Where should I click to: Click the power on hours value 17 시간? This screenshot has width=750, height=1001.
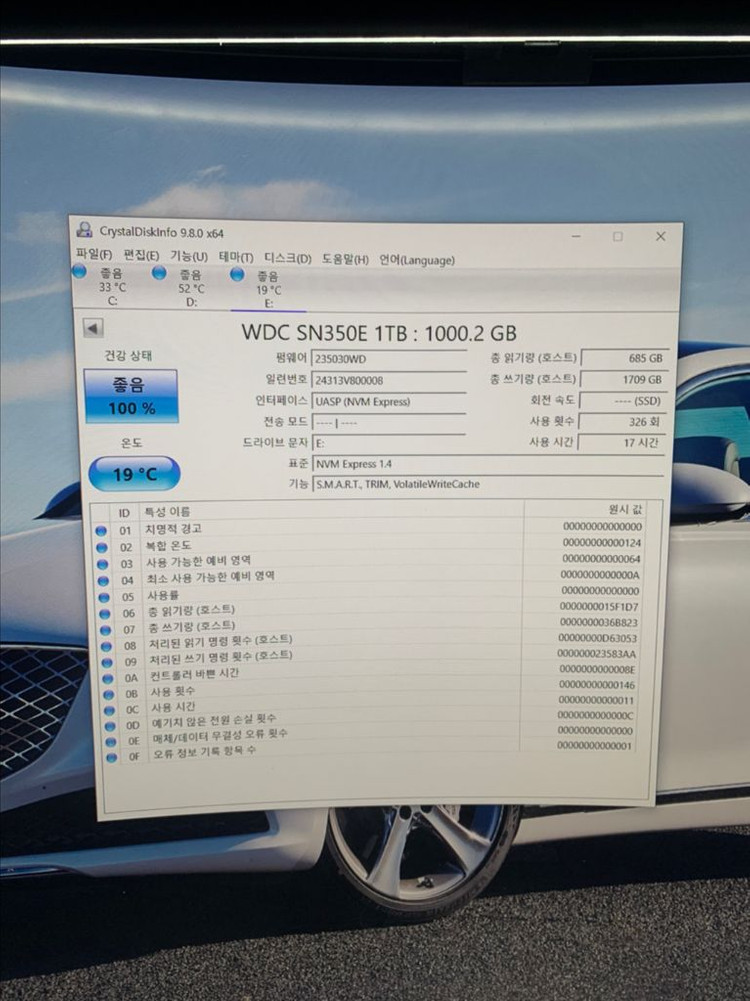pyautogui.click(x=621, y=442)
